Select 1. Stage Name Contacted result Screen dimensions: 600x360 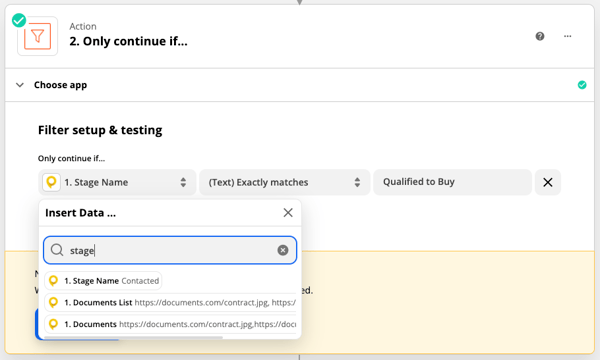coord(103,281)
